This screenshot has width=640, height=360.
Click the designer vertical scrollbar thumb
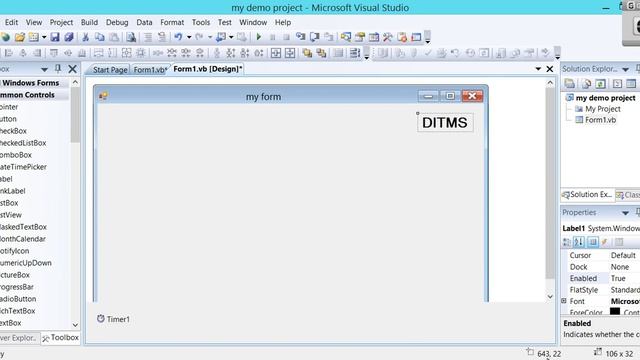click(550, 184)
